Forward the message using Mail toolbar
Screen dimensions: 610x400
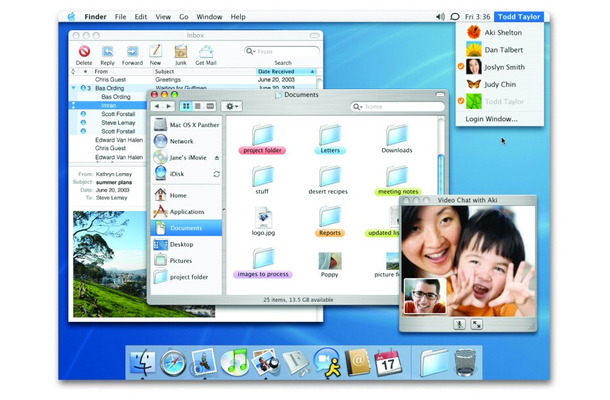(x=132, y=51)
